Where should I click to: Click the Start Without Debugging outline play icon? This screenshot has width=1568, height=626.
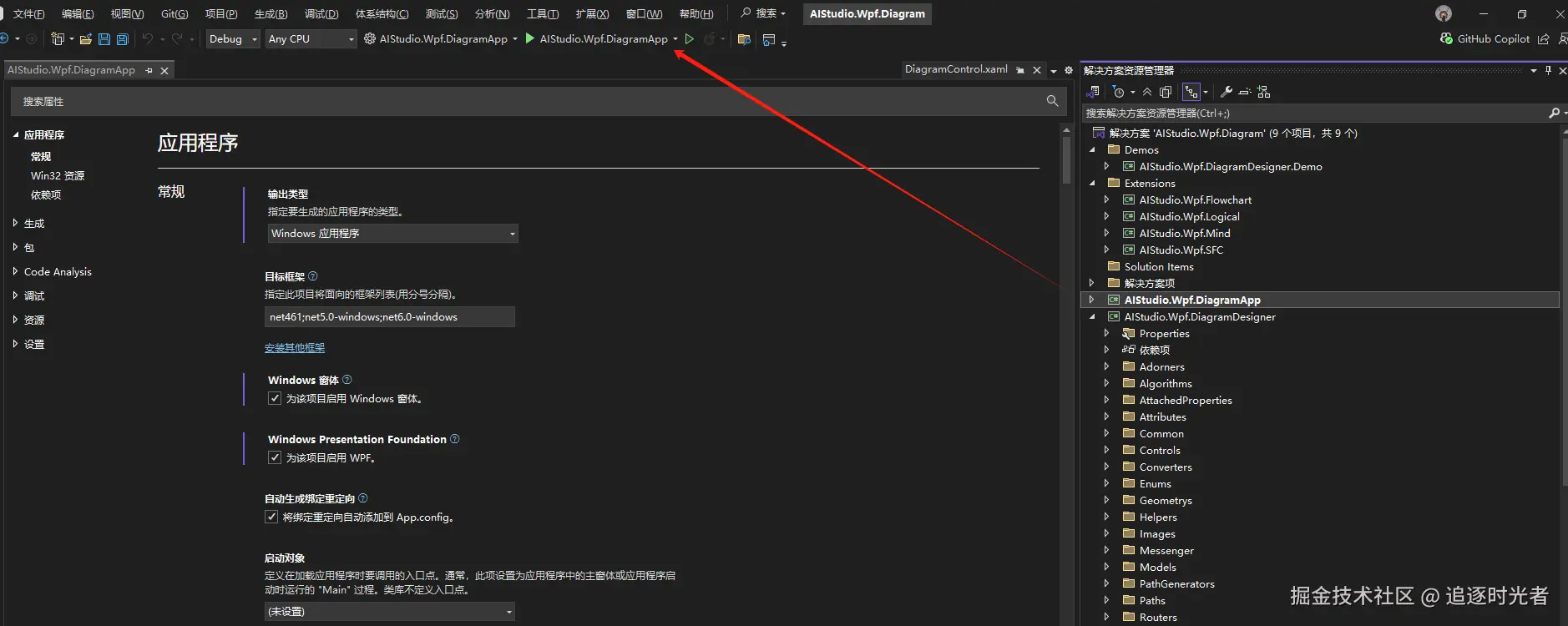pos(690,38)
